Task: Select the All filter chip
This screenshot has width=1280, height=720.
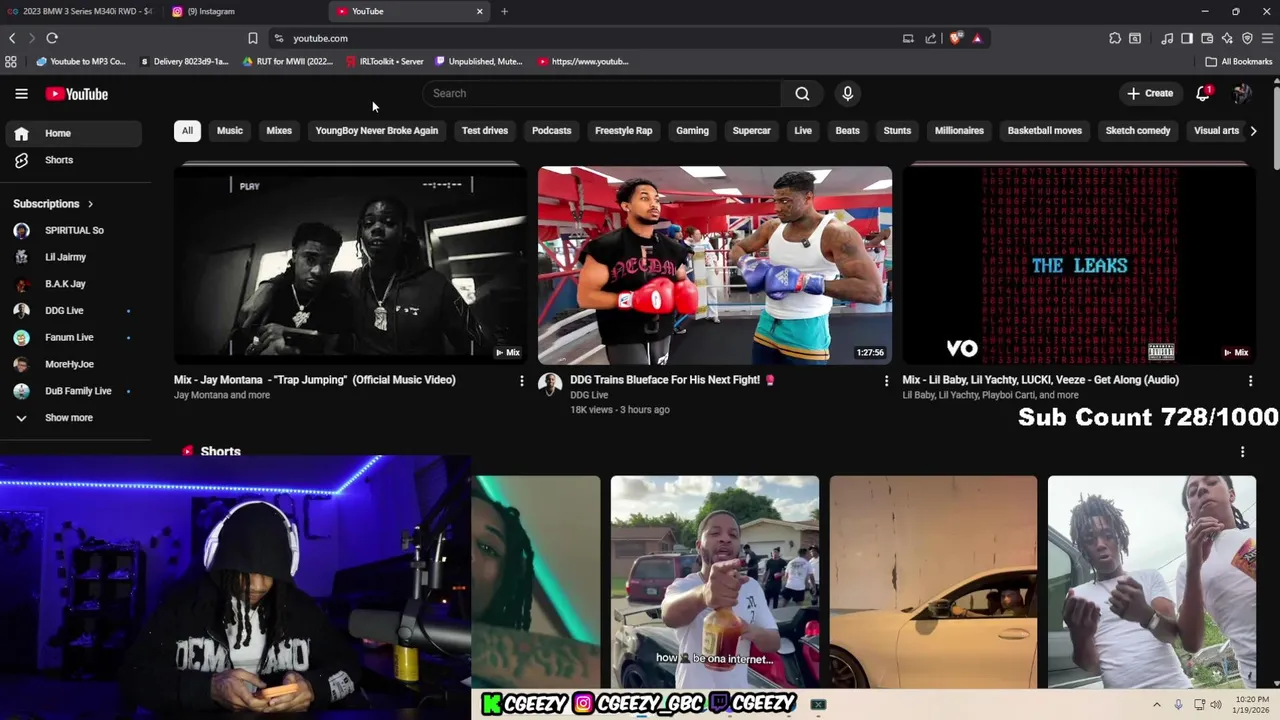Action: [187, 131]
